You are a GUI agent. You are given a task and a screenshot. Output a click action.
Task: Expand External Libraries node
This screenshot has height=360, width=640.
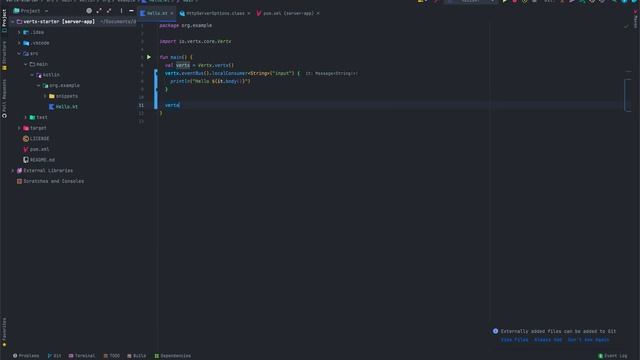coord(13,170)
